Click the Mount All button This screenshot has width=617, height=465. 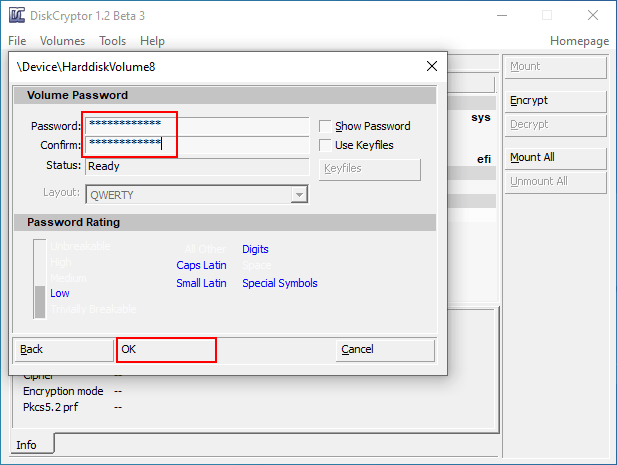click(556, 158)
